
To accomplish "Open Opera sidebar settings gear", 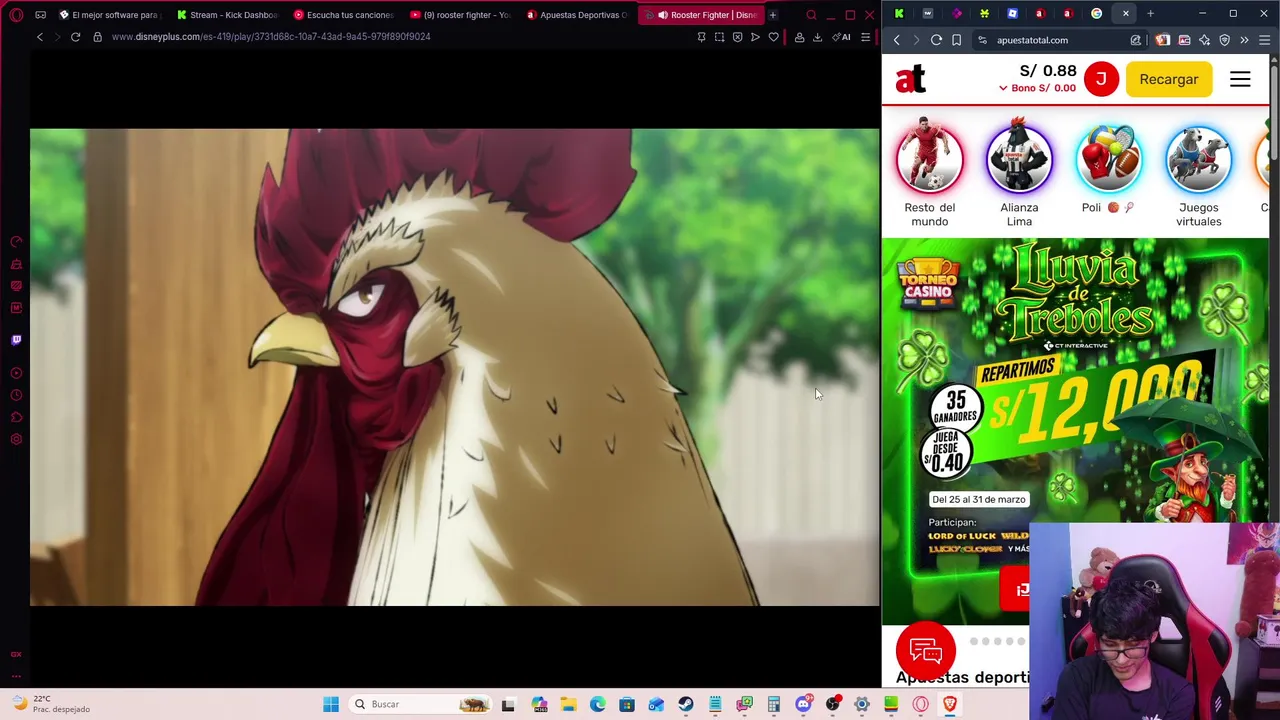I will tap(16, 439).
